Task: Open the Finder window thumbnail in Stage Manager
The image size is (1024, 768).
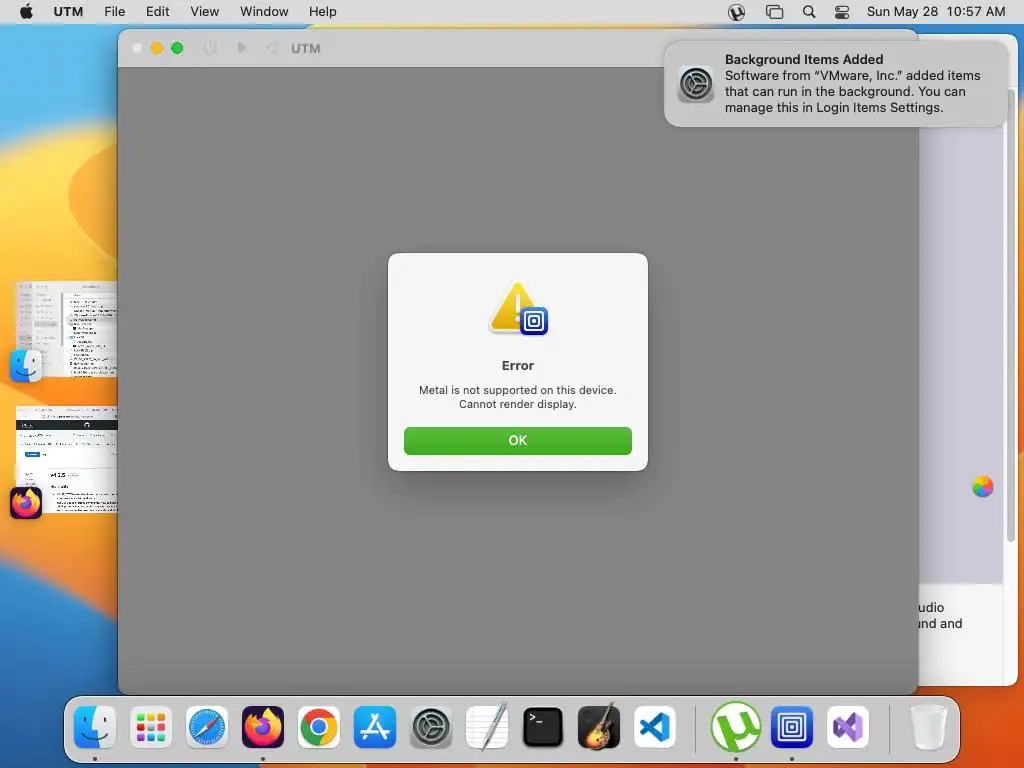Action: point(67,329)
